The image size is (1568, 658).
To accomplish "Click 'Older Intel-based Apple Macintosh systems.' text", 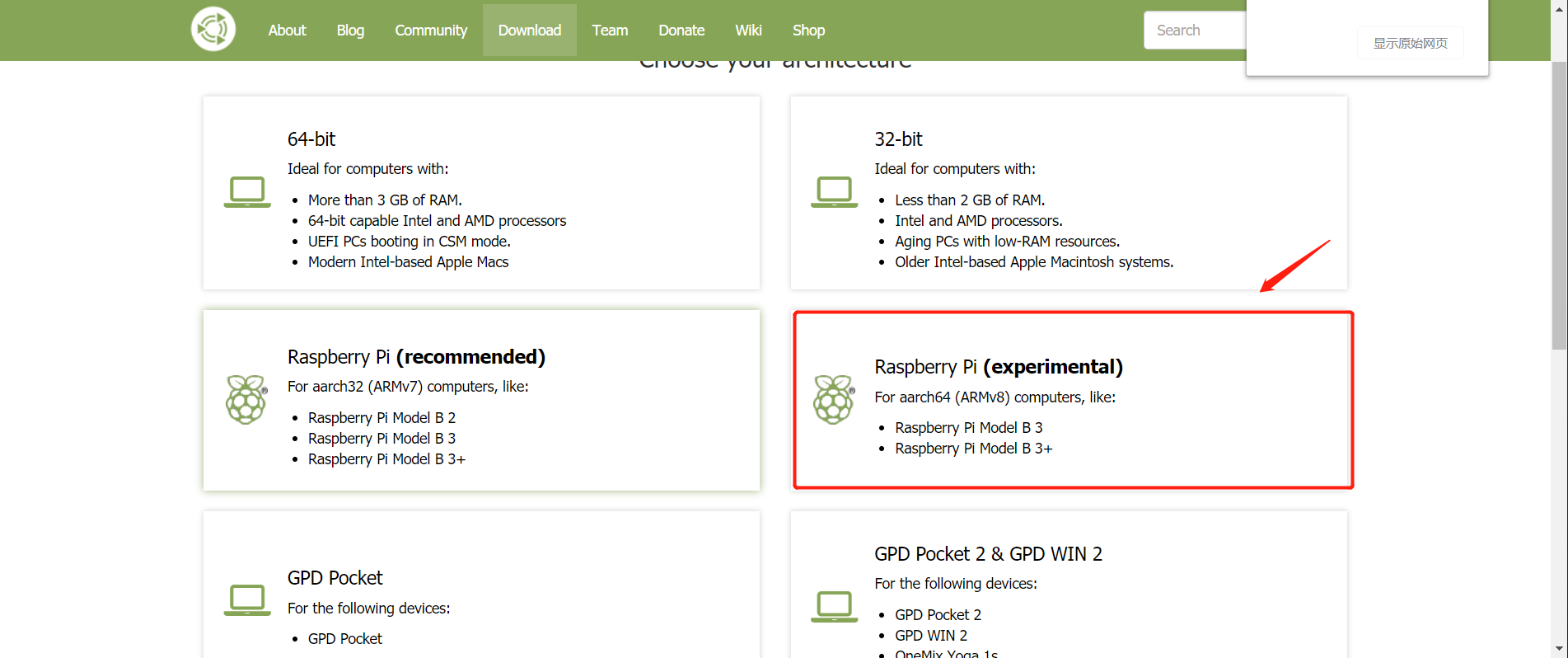I will click(1034, 262).
